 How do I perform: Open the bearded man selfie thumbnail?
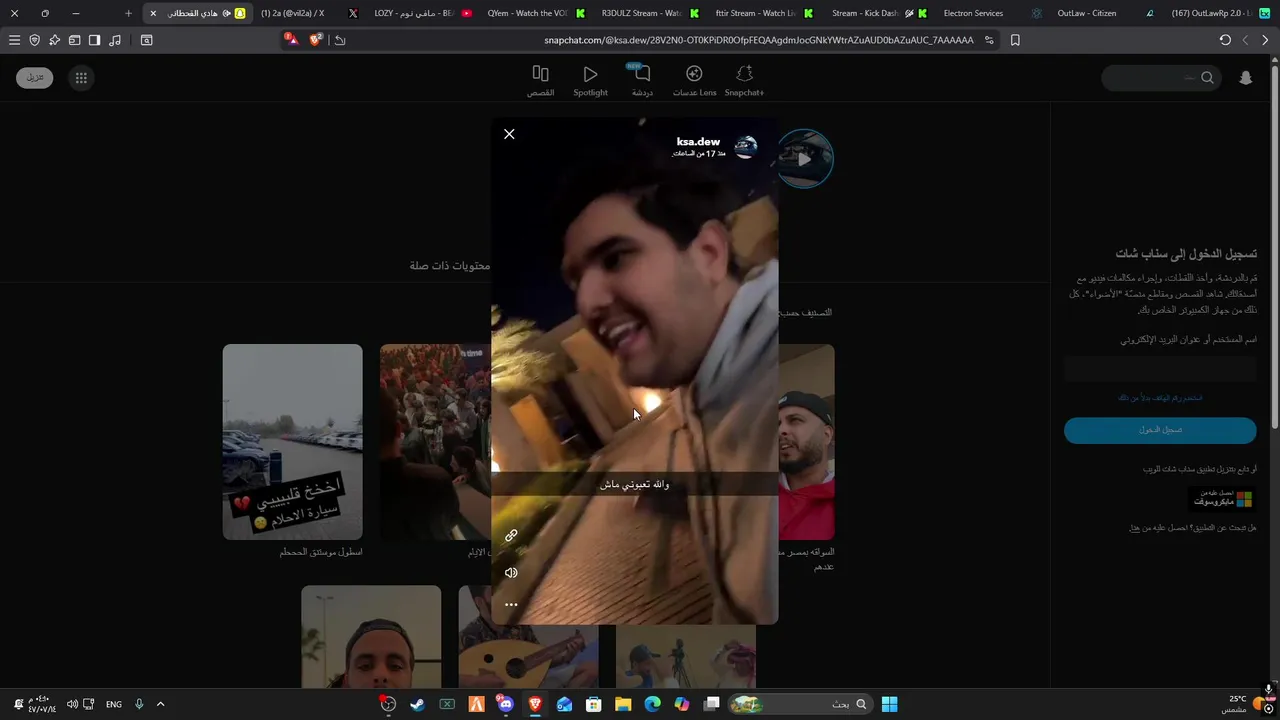pyautogui.click(x=371, y=637)
